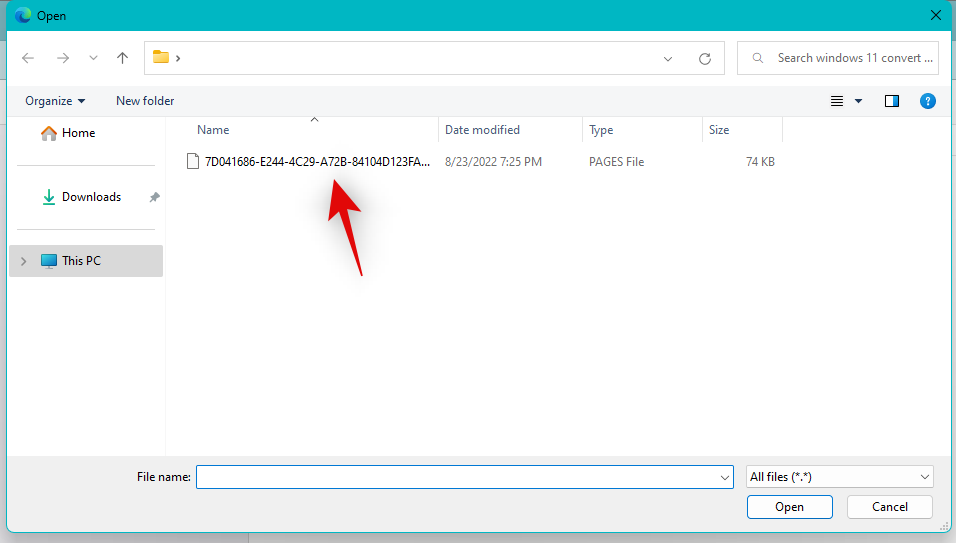Close the Open dialog window

coord(936,15)
